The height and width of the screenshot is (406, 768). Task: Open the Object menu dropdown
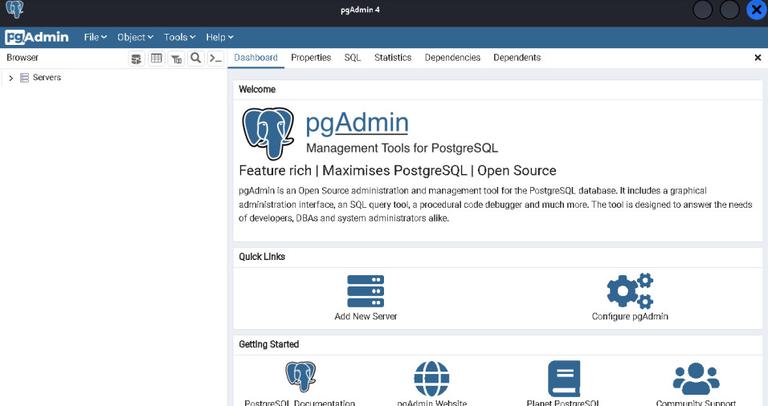point(135,37)
